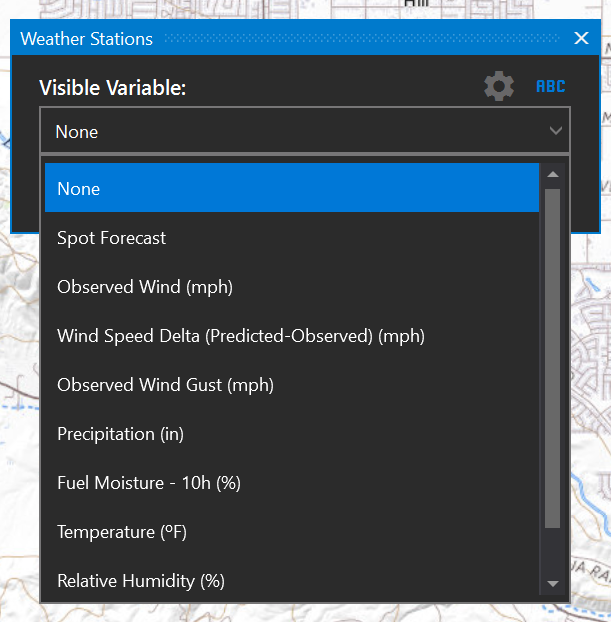
Task: Click the dropdown list scroll down arrow
Action: click(552, 583)
